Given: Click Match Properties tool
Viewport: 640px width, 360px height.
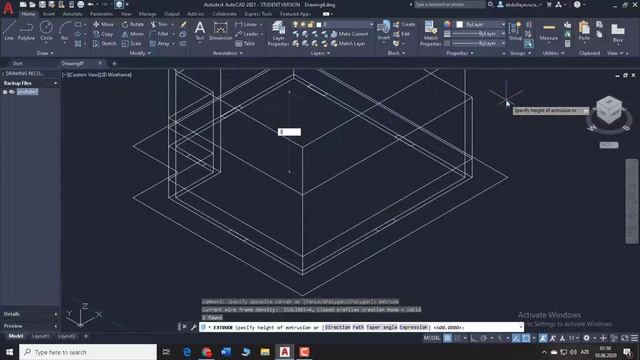Looking at the screenshot, I should point(431,33).
